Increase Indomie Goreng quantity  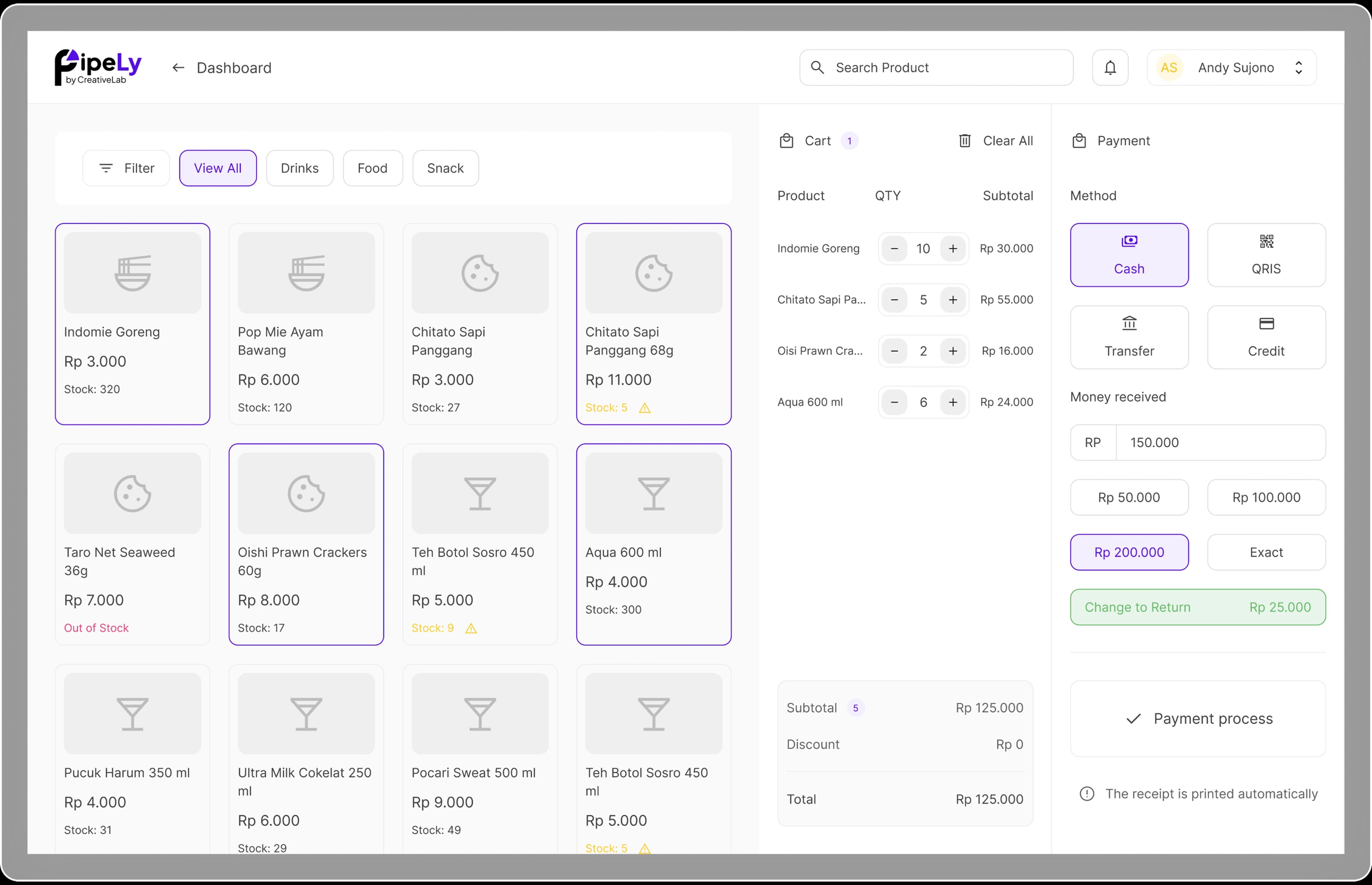[953, 248]
